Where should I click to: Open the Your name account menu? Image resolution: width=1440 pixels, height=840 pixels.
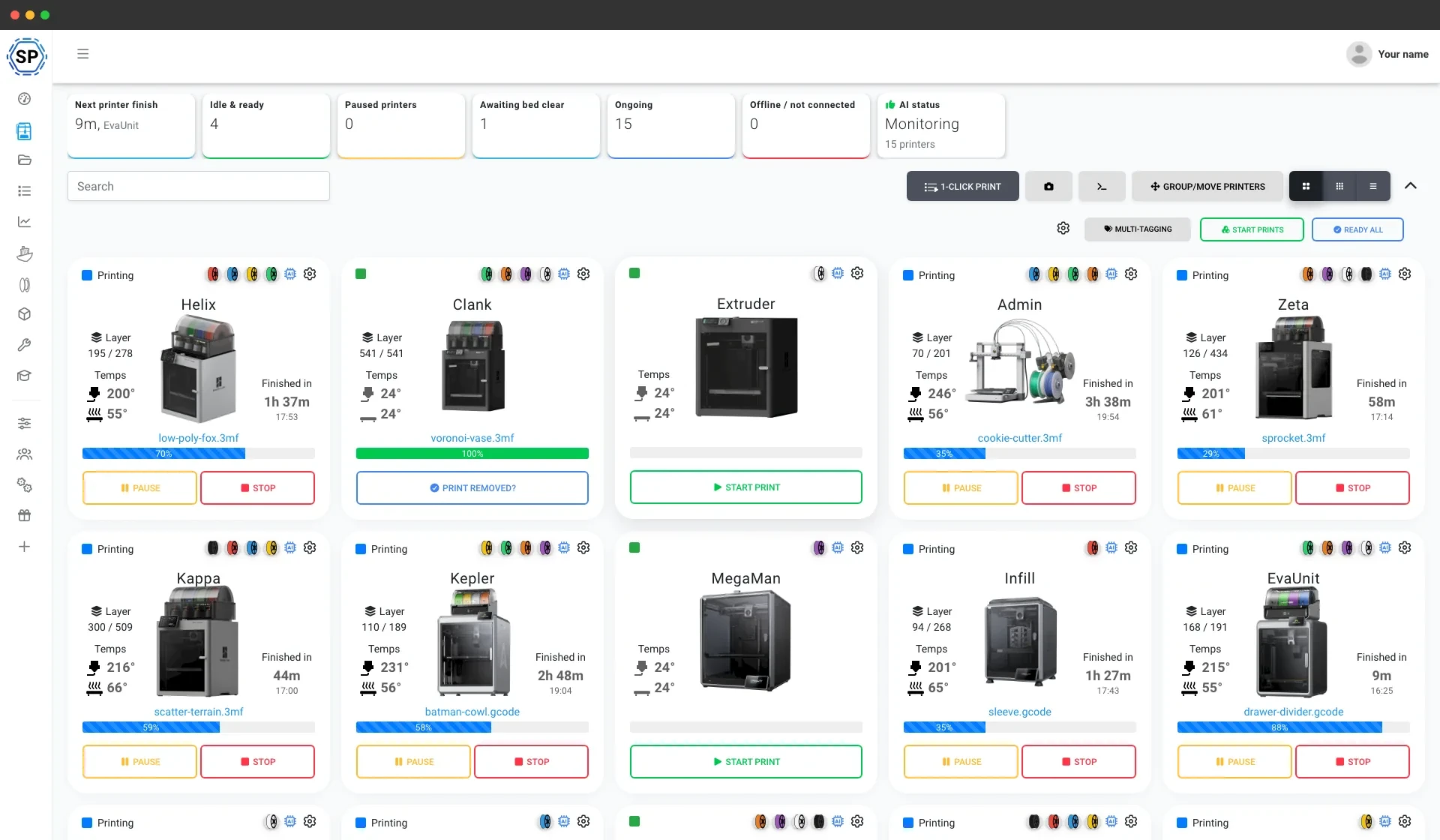pos(1387,54)
